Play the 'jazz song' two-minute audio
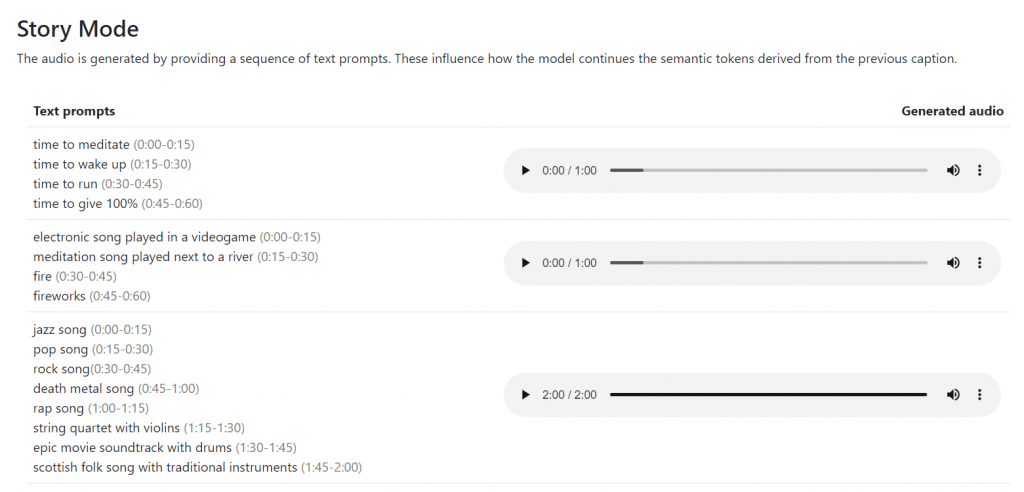 [525, 395]
